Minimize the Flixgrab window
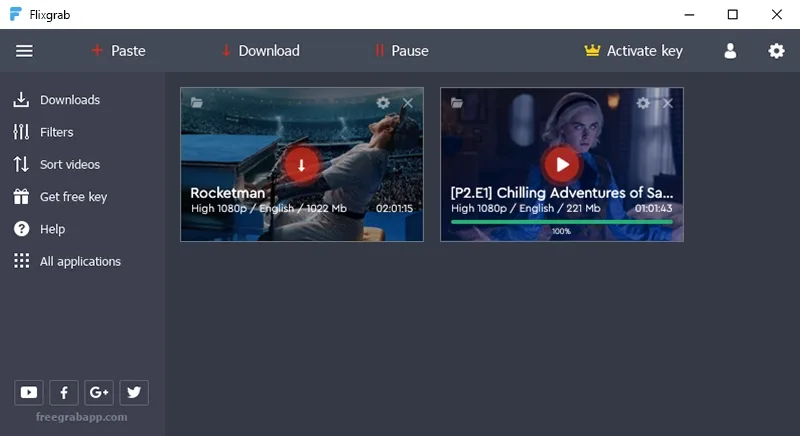This screenshot has width=800, height=436. pos(689,15)
